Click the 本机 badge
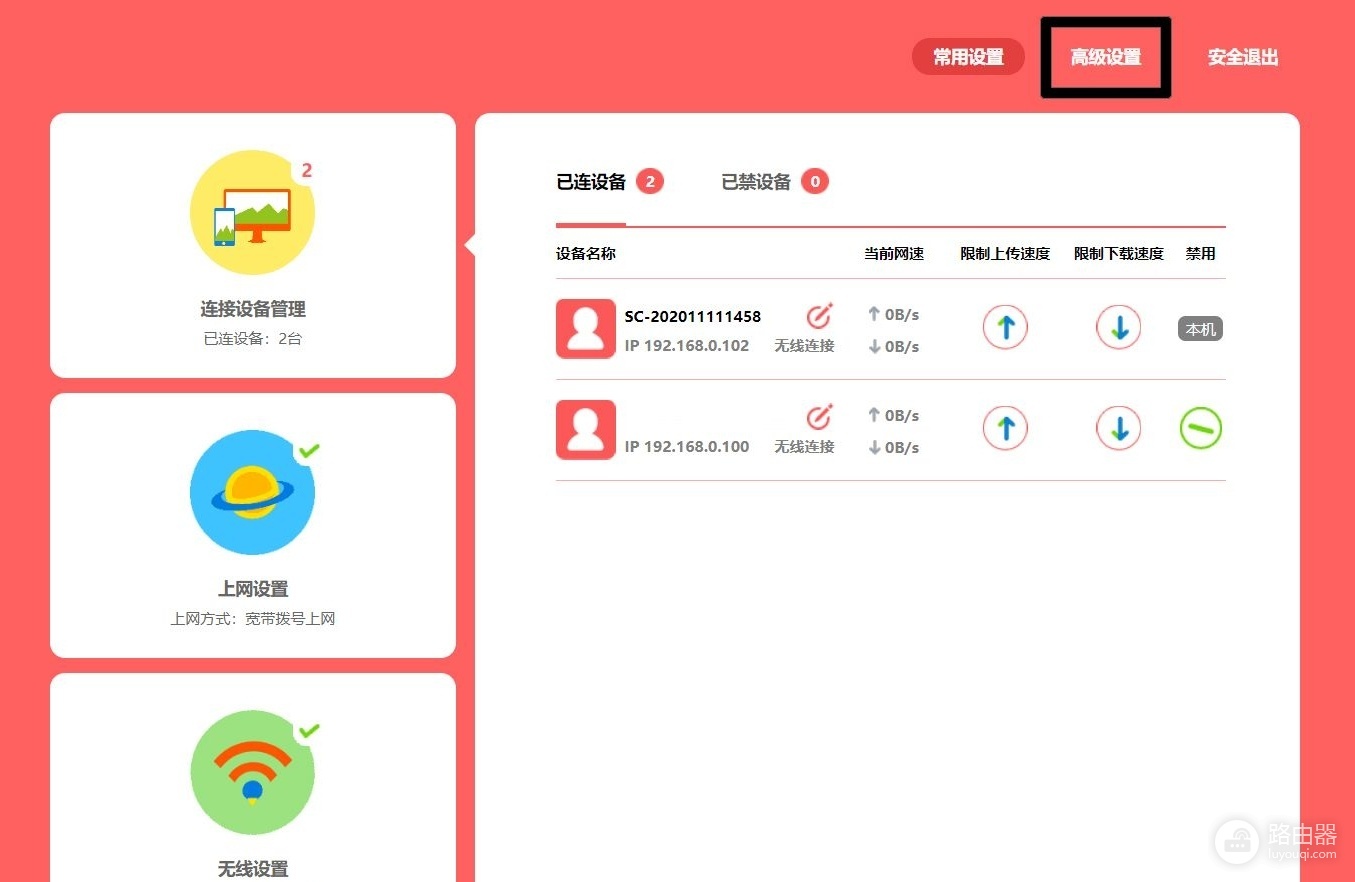 (x=1200, y=329)
